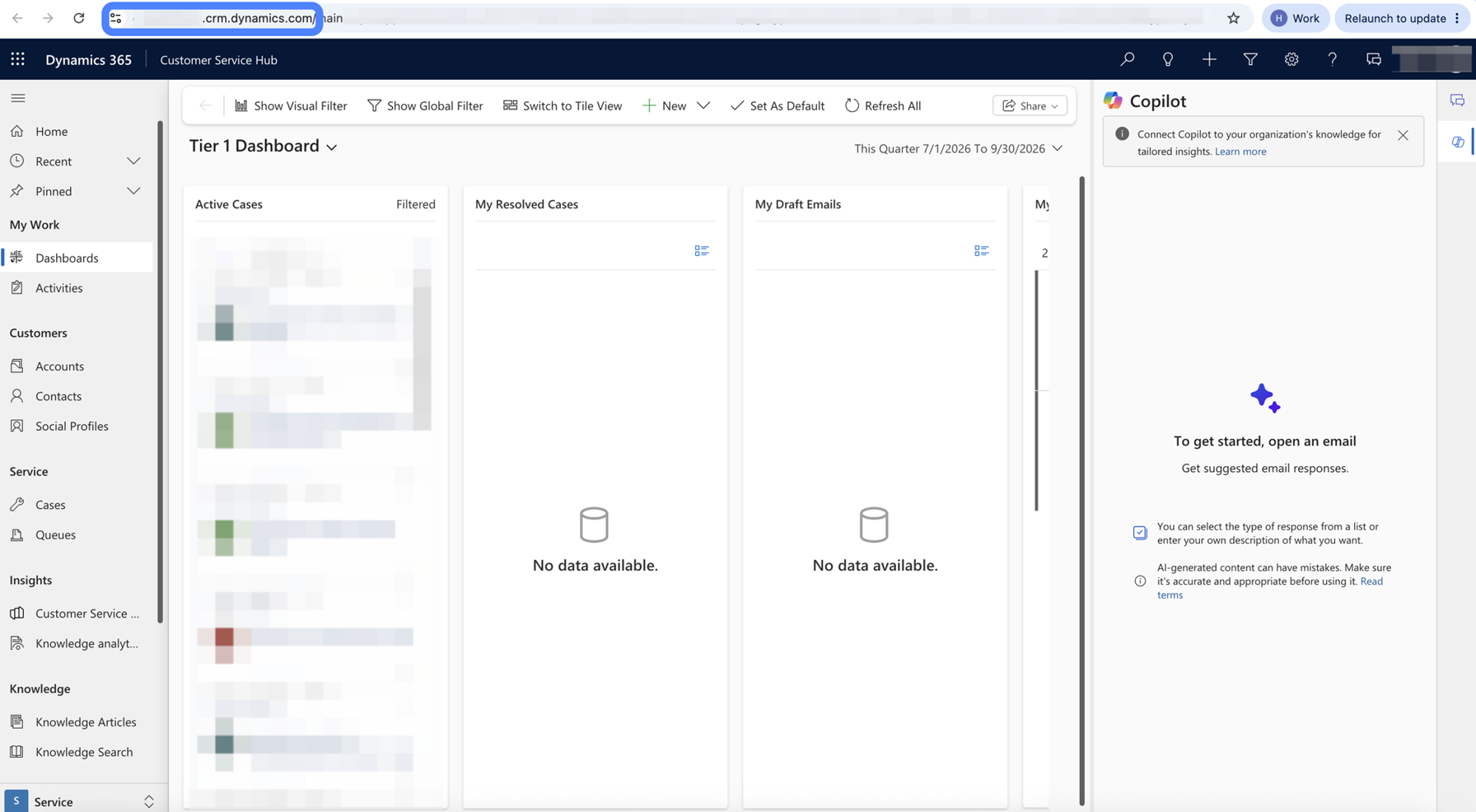This screenshot has height=812, width=1476.
Task: Open the browser three-dot menu
Action: (x=1457, y=18)
